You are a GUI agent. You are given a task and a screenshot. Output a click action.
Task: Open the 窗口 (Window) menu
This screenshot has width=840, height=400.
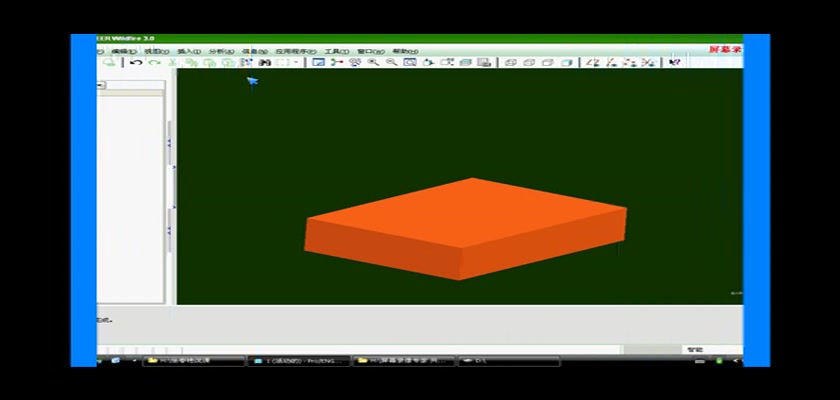tap(371, 51)
